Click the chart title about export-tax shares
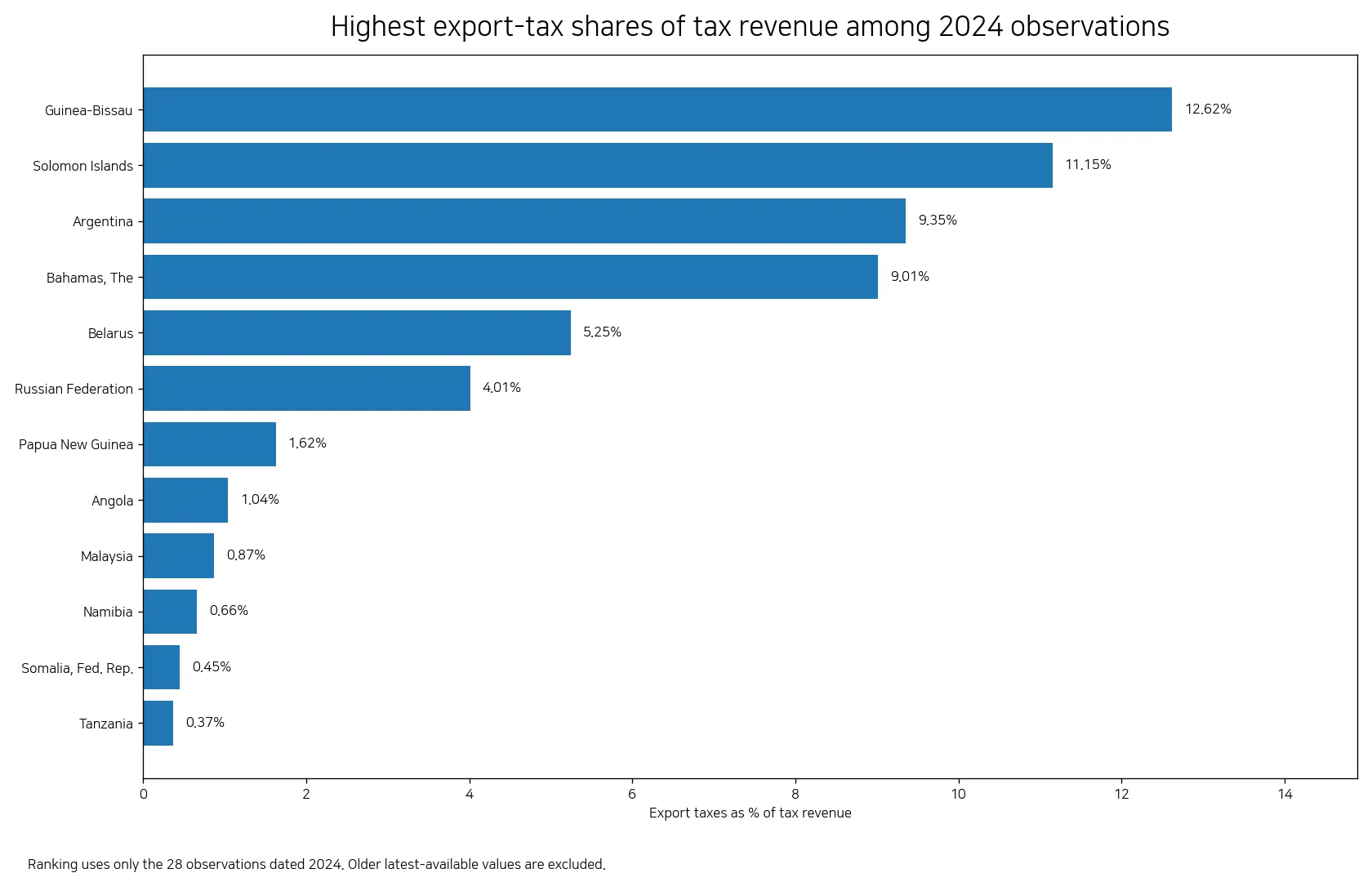 click(x=750, y=27)
